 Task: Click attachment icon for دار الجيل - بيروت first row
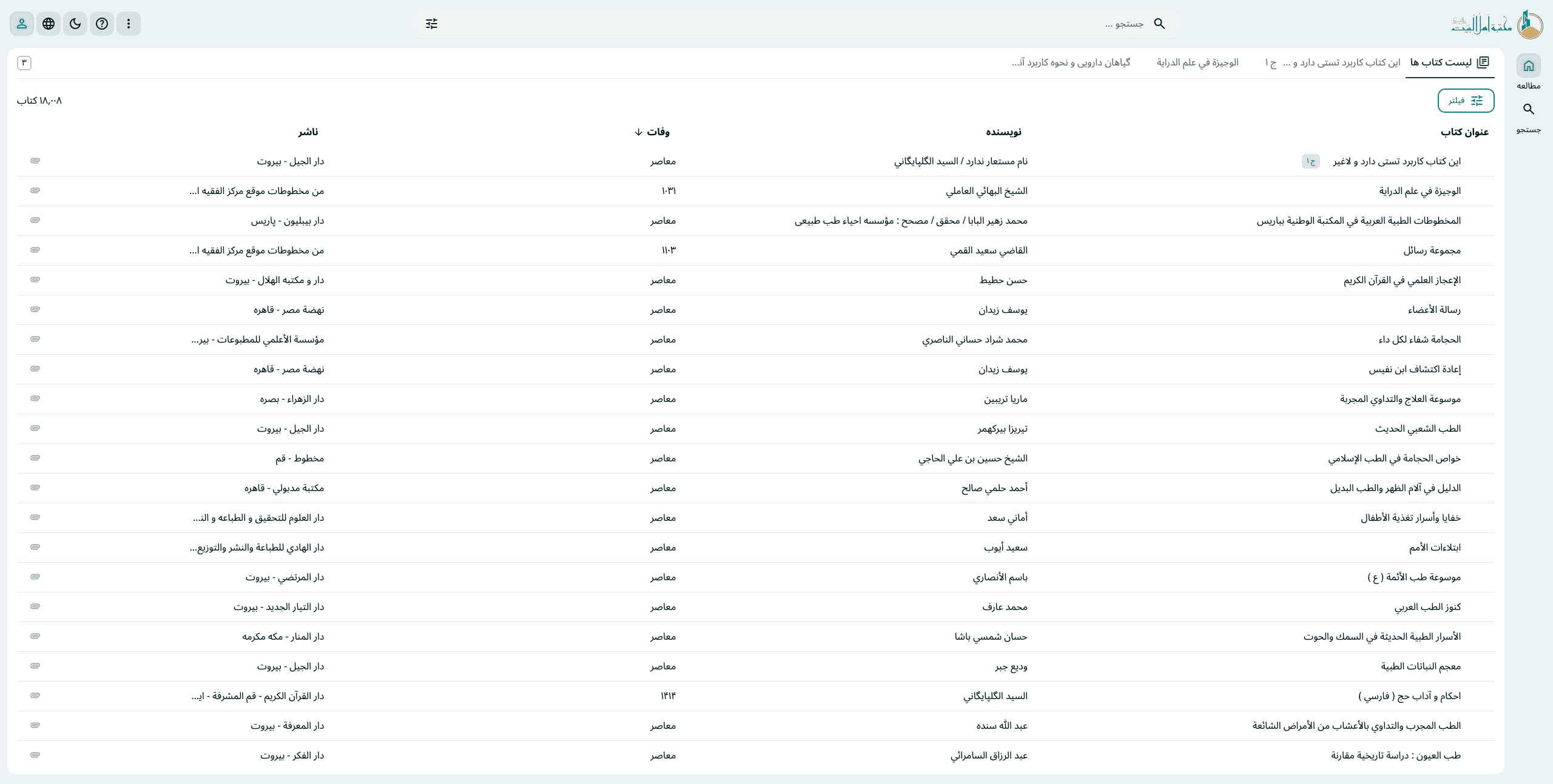(x=35, y=161)
